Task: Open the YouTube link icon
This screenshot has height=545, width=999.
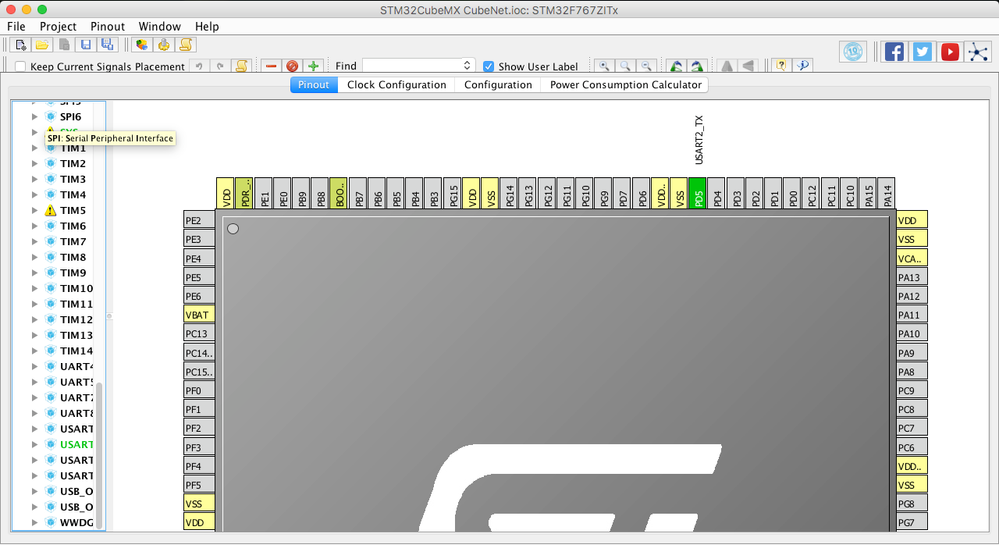Action: point(949,52)
